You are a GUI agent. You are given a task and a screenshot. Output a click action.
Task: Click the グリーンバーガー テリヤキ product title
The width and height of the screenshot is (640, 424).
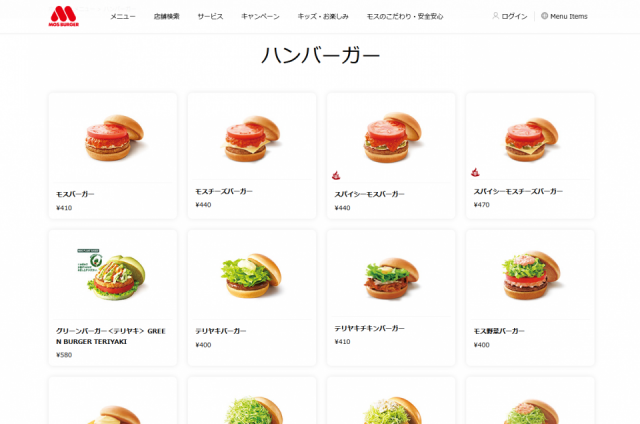click(x=111, y=336)
